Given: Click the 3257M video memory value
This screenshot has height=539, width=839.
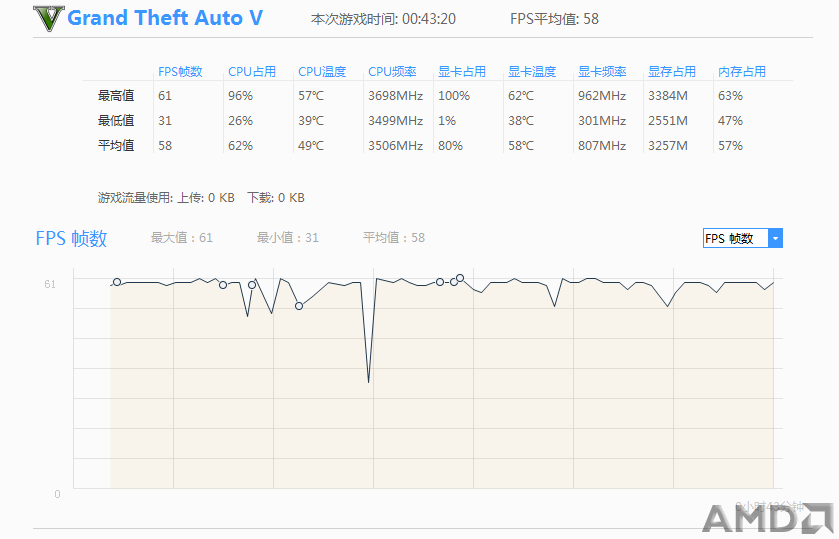Looking at the screenshot, I should [668, 146].
